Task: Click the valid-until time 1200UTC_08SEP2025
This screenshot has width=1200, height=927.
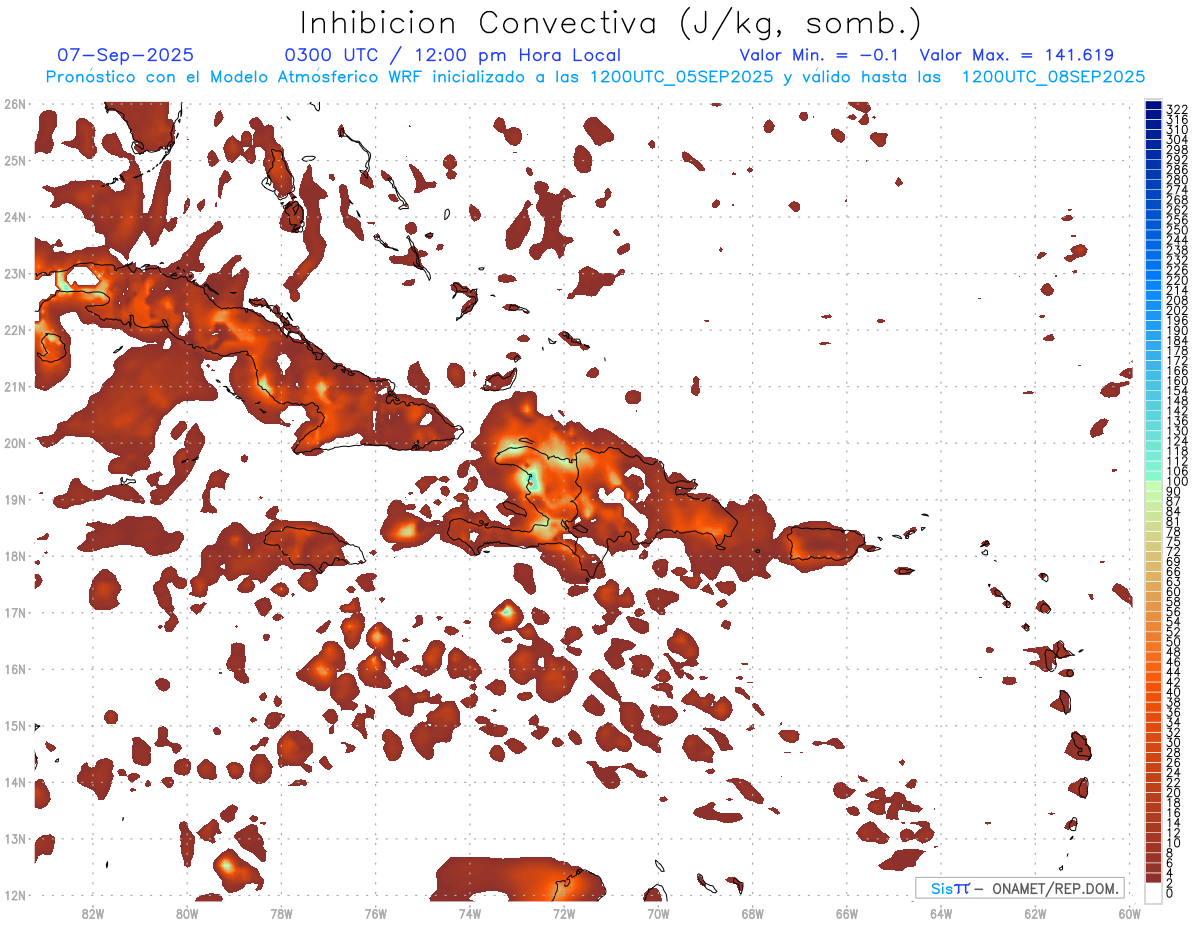Action: (1053, 77)
